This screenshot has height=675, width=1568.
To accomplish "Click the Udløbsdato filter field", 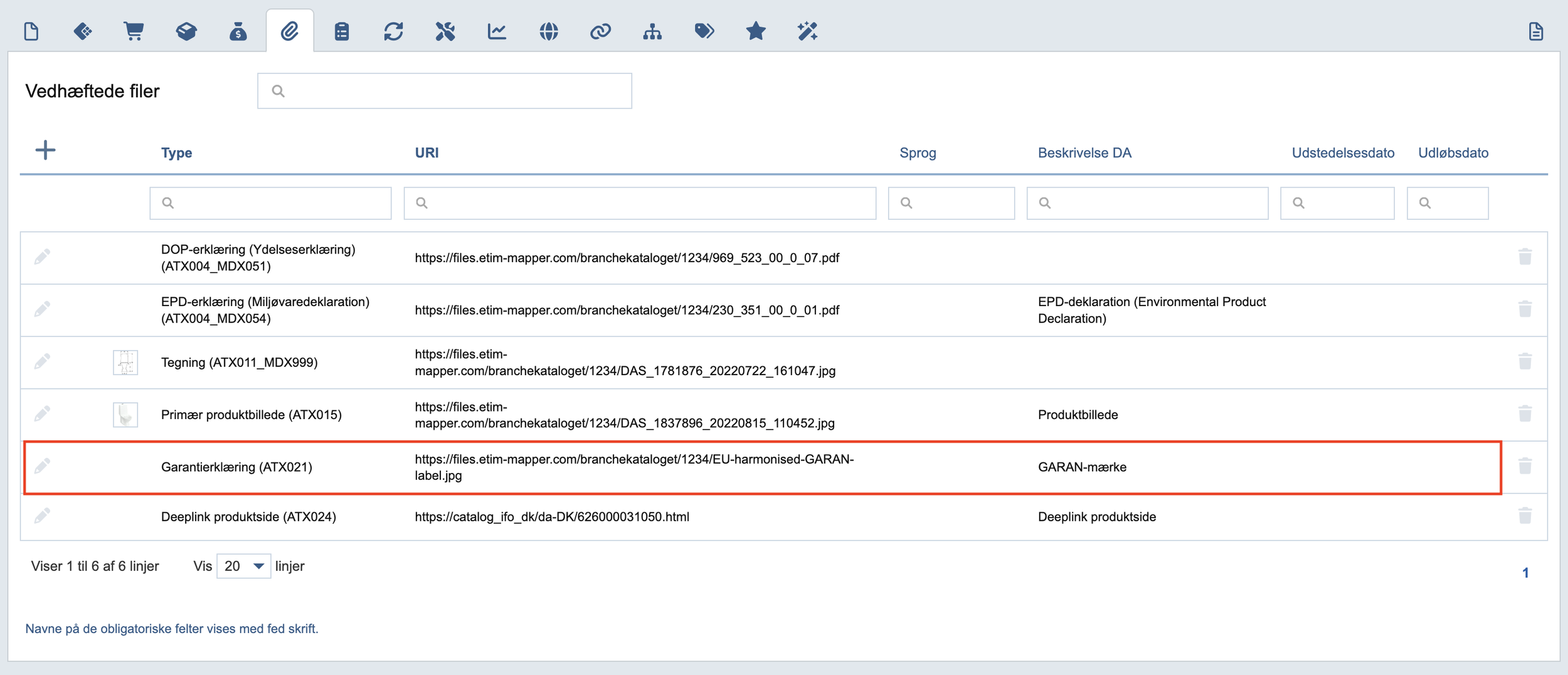I will tap(1448, 203).
